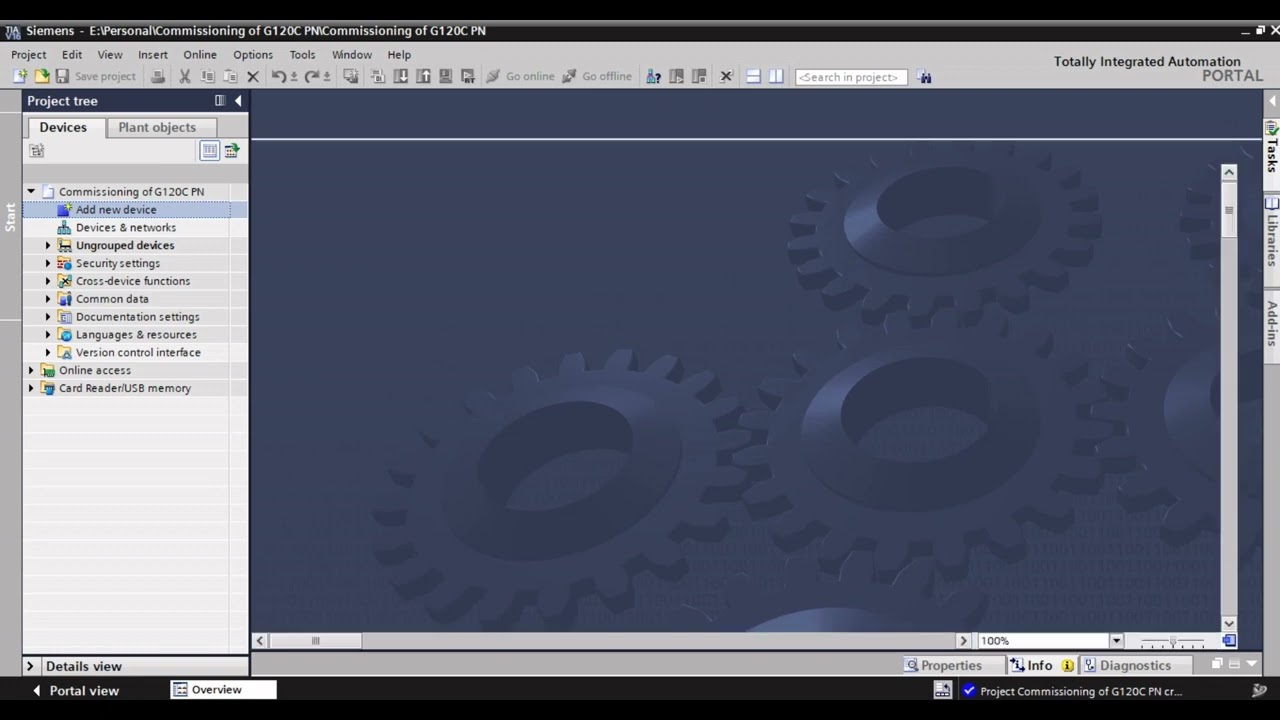This screenshot has width=1280, height=720.
Task: Collapse the Project tree panel arrow
Action: click(238, 101)
